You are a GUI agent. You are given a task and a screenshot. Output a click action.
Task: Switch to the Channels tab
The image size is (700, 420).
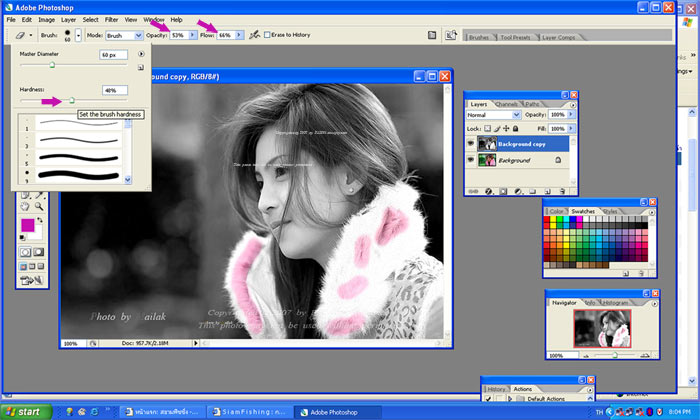click(x=506, y=104)
